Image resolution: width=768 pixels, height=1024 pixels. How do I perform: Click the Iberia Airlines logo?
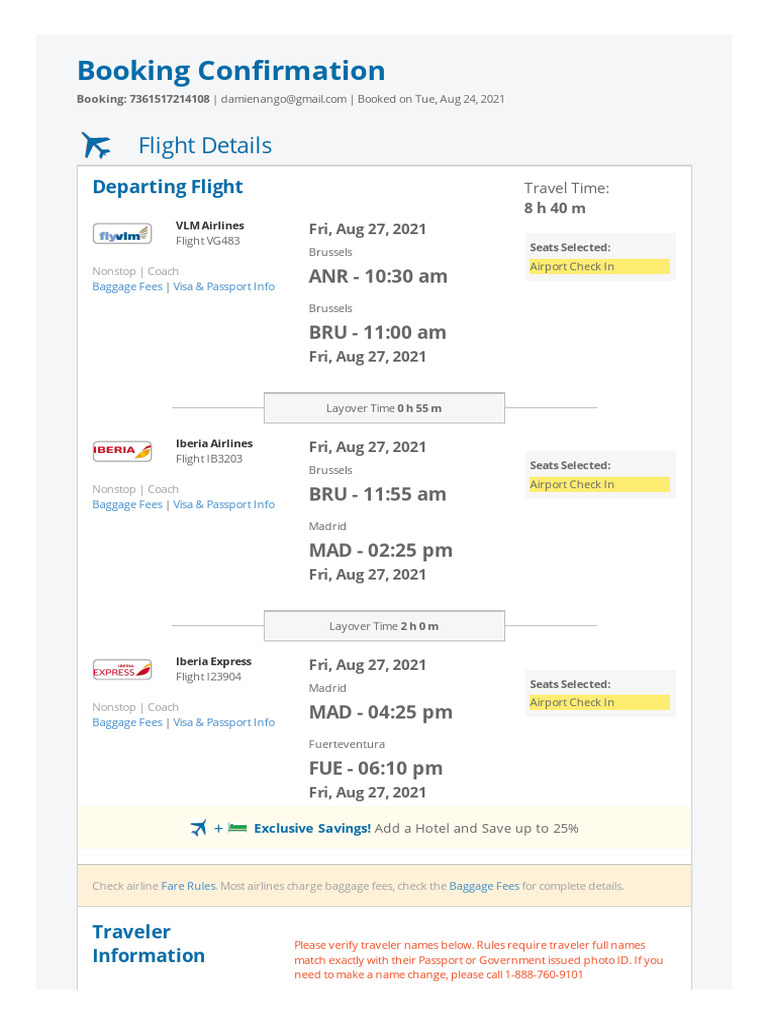click(122, 451)
